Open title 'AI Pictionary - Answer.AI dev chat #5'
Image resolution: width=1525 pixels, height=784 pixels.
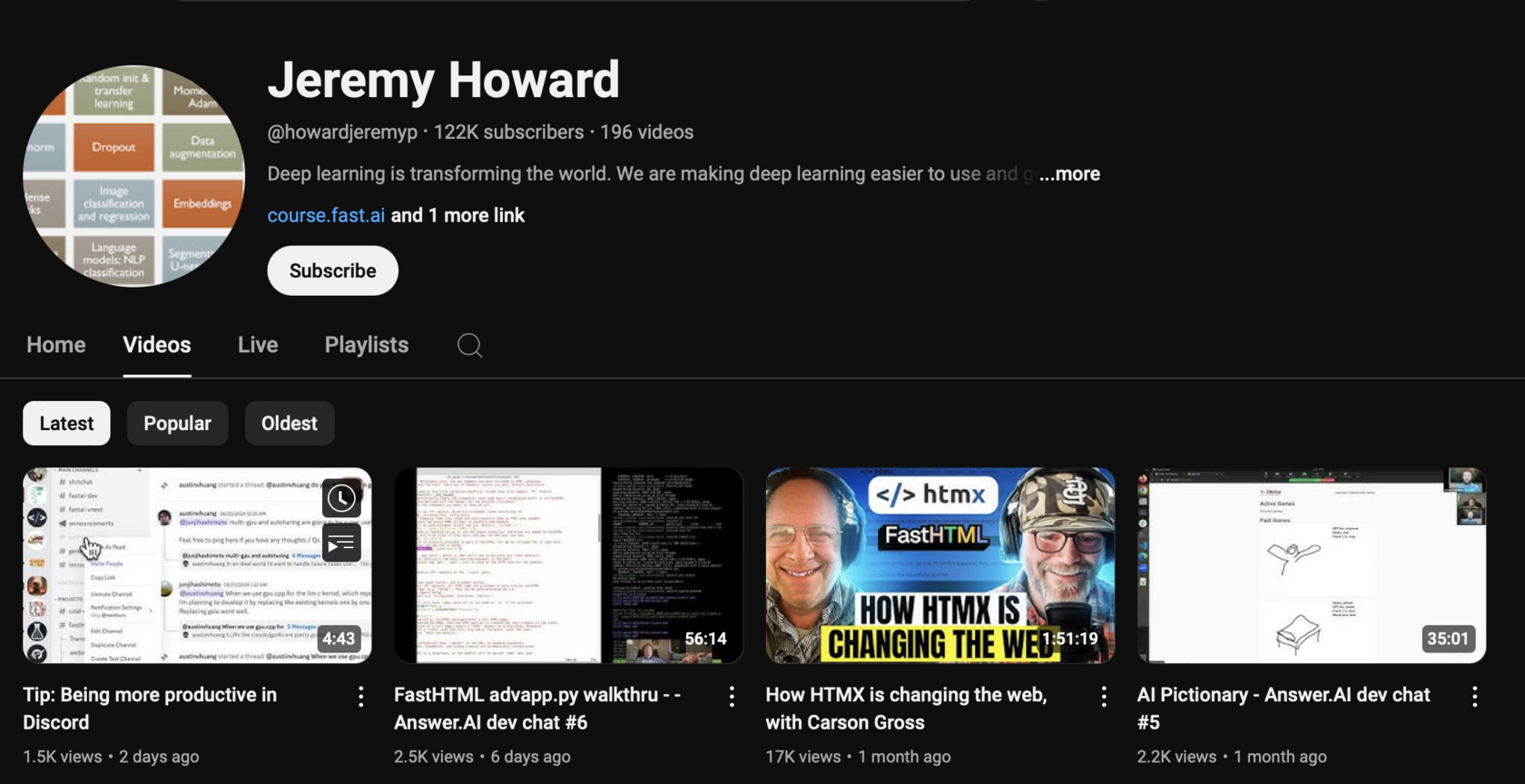[x=1284, y=709]
